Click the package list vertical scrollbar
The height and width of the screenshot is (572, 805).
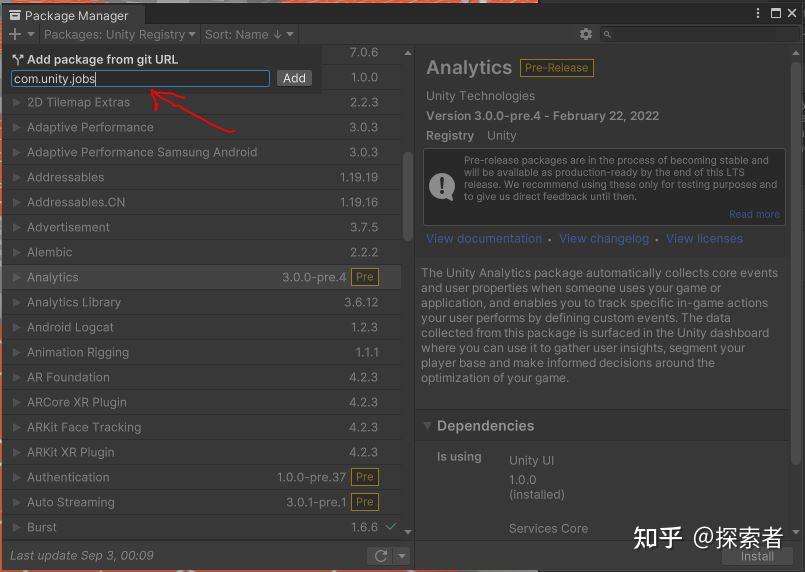408,197
